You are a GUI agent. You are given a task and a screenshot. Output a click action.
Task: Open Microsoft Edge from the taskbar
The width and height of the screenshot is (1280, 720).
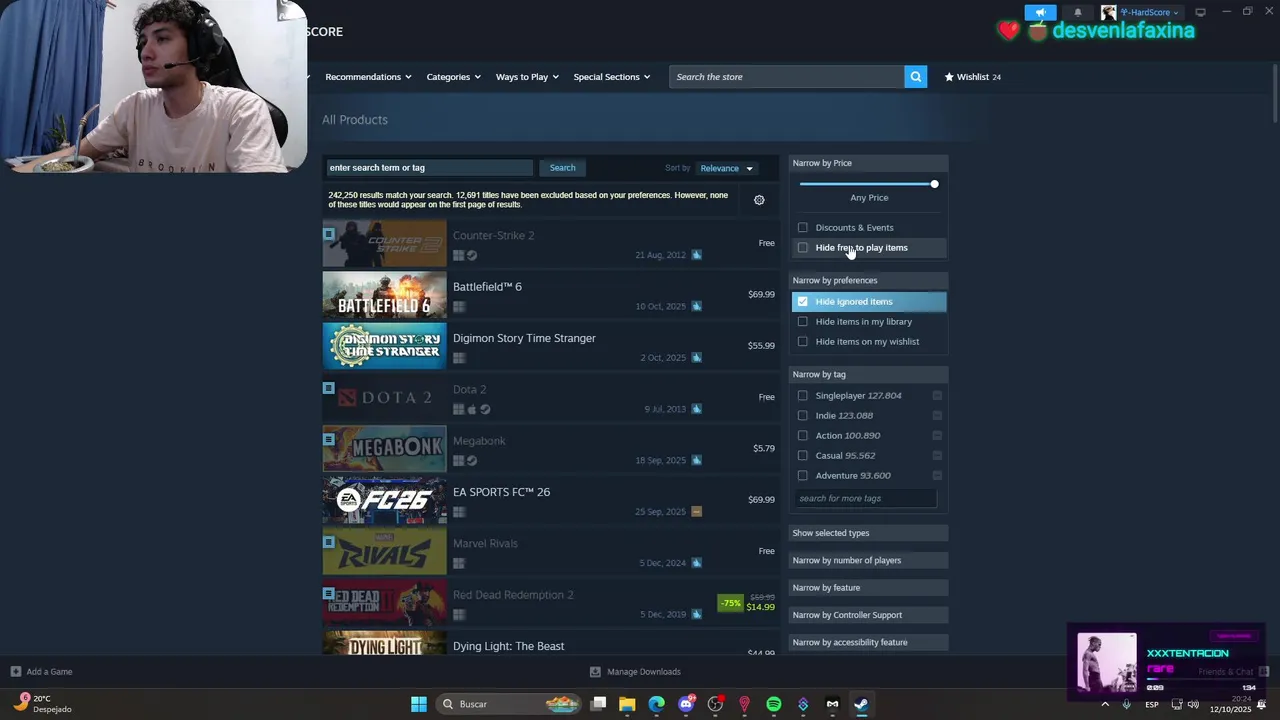(x=656, y=704)
